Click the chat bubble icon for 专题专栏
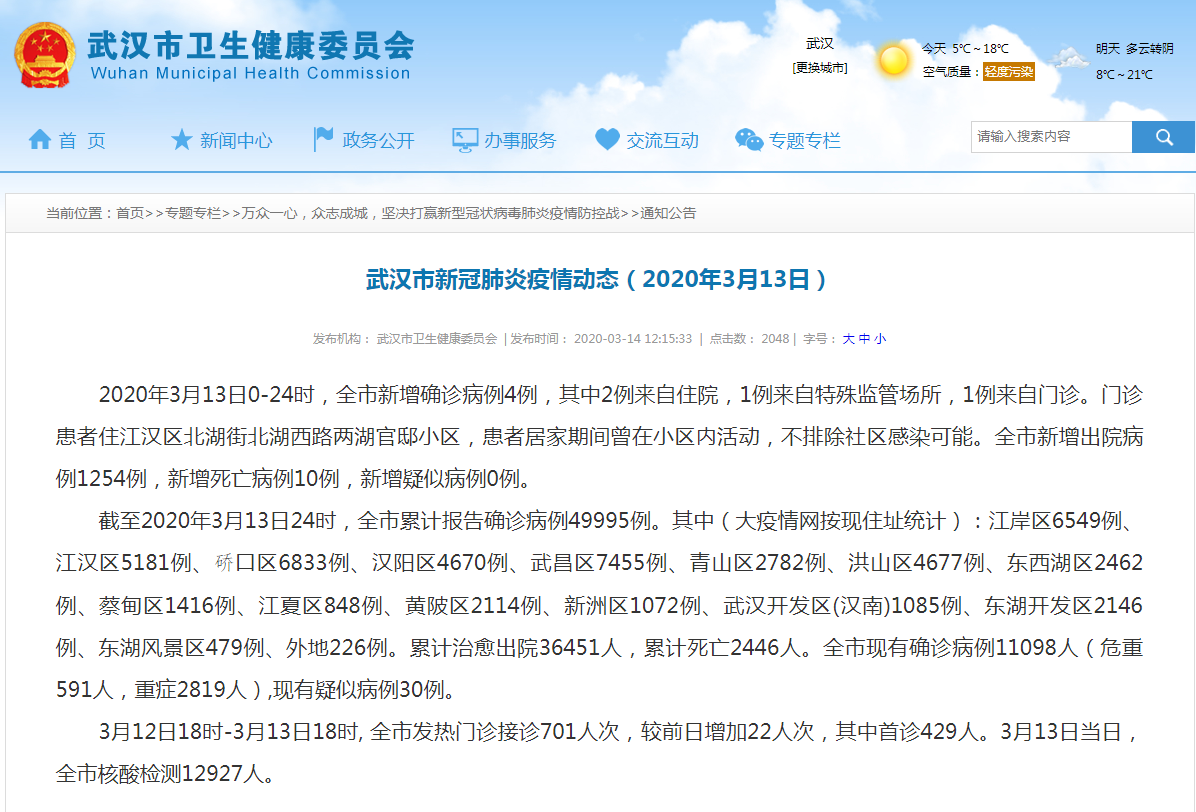Image resolution: width=1196 pixels, height=812 pixels. pos(749,140)
